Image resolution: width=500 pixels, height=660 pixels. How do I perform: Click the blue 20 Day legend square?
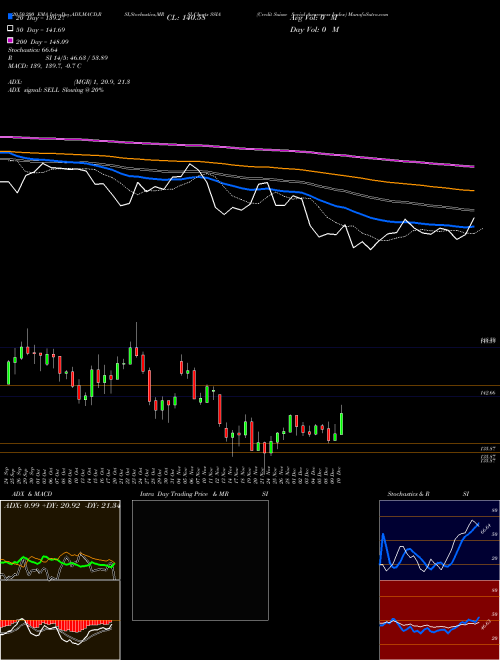(10, 16)
